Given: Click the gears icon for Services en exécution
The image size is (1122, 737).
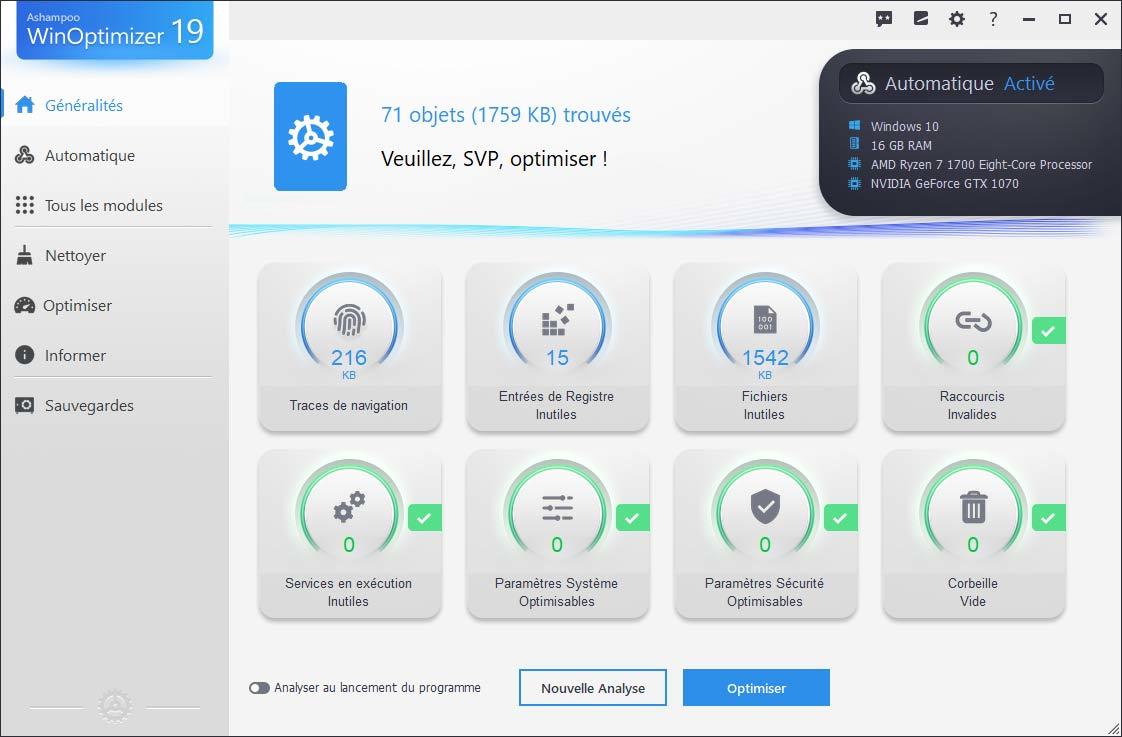Looking at the screenshot, I should (349, 507).
